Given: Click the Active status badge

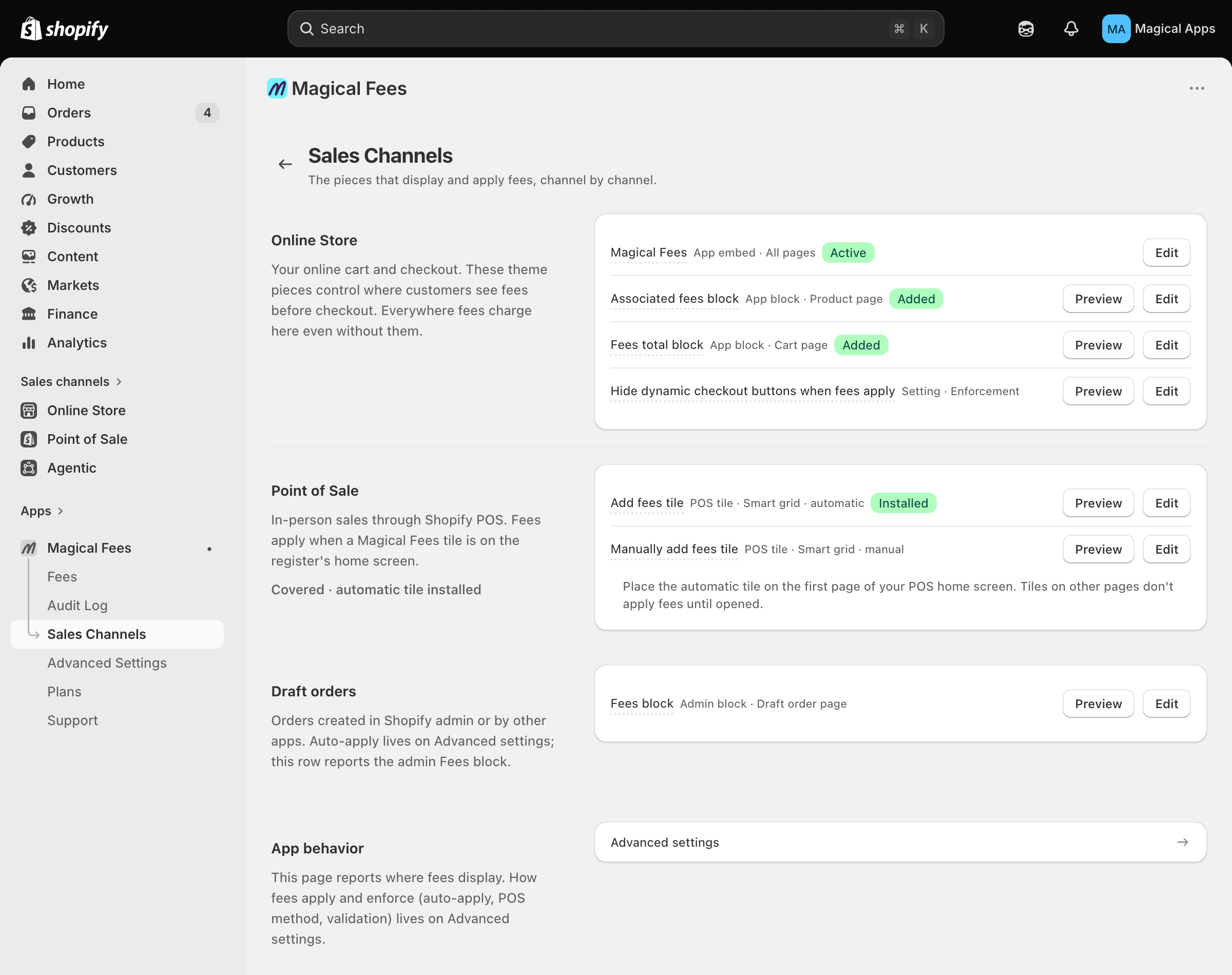Looking at the screenshot, I should (848, 253).
